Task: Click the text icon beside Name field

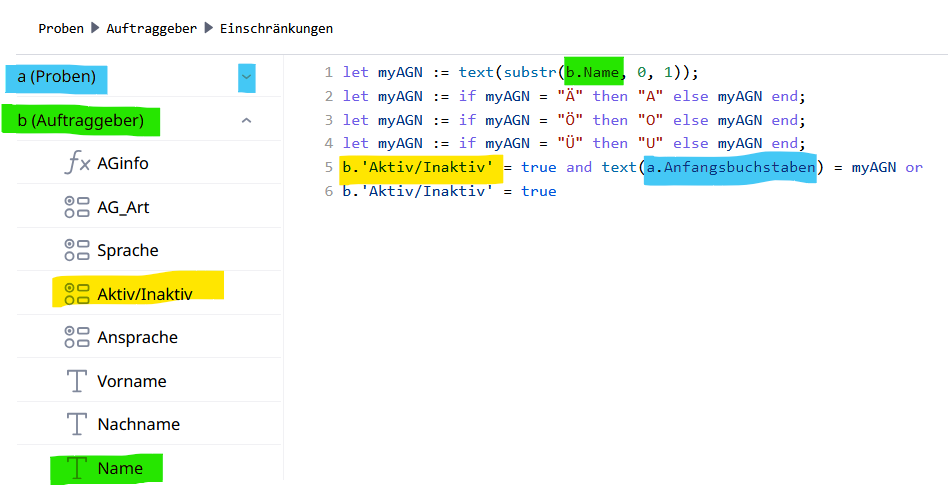Action: (x=77, y=468)
